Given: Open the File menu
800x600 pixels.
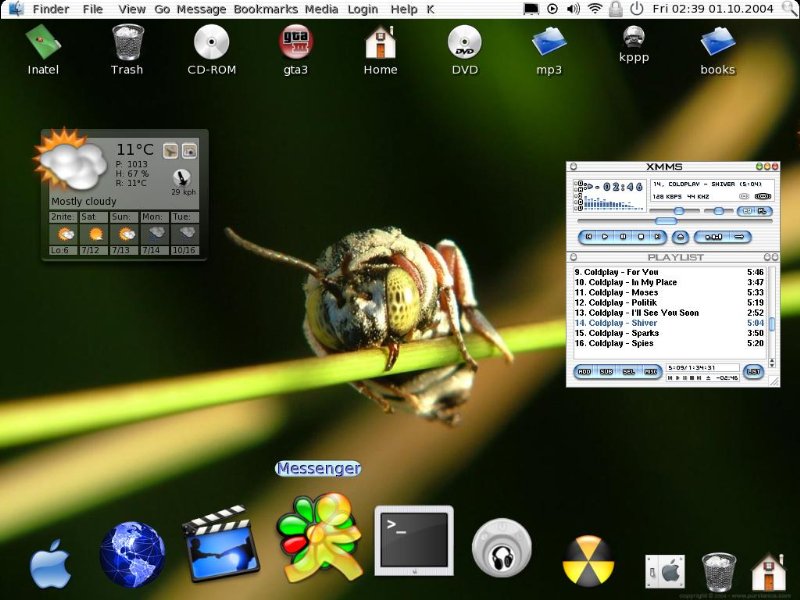Looking at the screenshot, I should (93, 9).
